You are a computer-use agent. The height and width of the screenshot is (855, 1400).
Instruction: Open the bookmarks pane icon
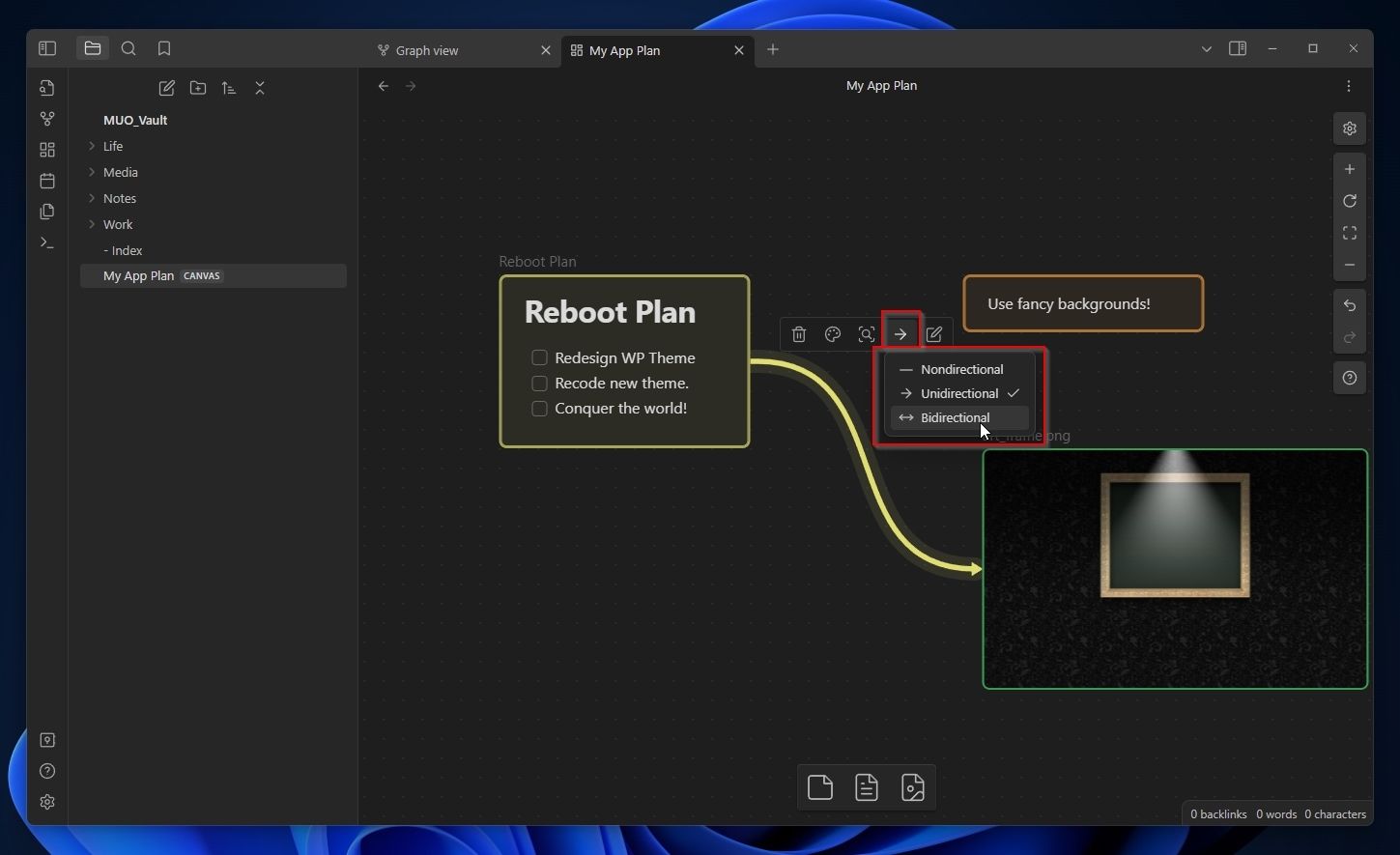[164, 48]
